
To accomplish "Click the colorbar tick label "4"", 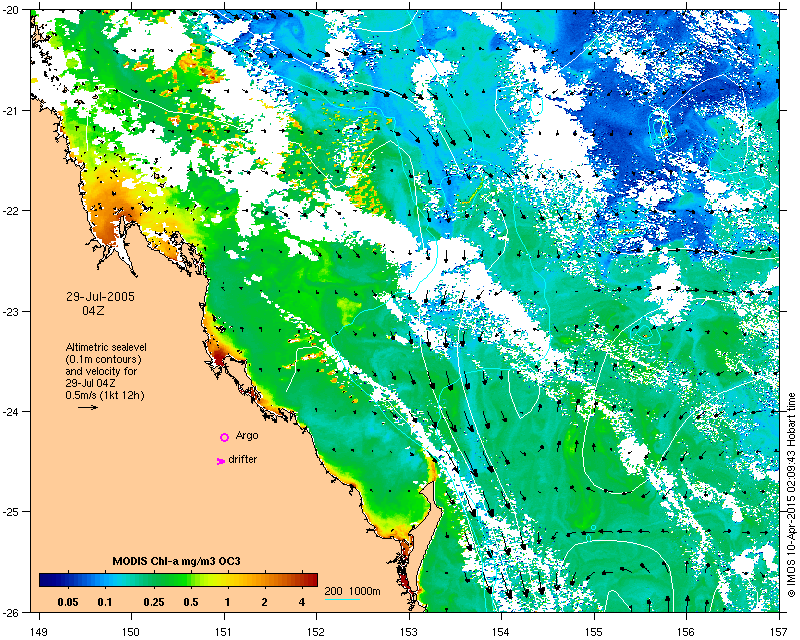I will (302, 602).
